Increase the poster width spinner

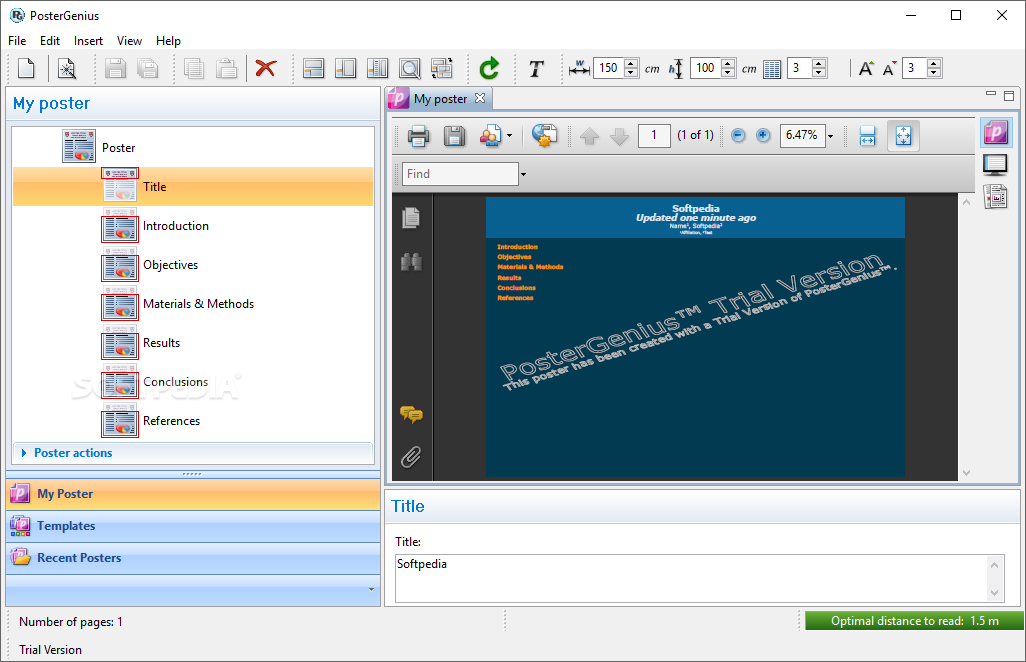click(631, 63)
